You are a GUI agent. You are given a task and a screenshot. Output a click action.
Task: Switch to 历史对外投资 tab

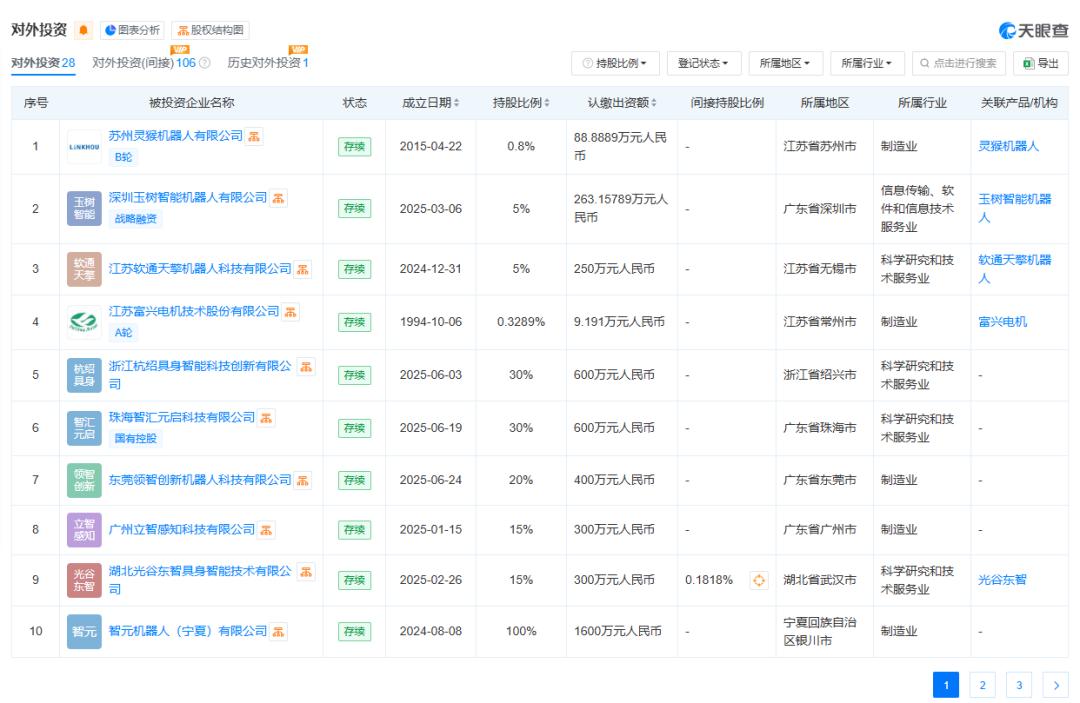[x=264, y=64]
